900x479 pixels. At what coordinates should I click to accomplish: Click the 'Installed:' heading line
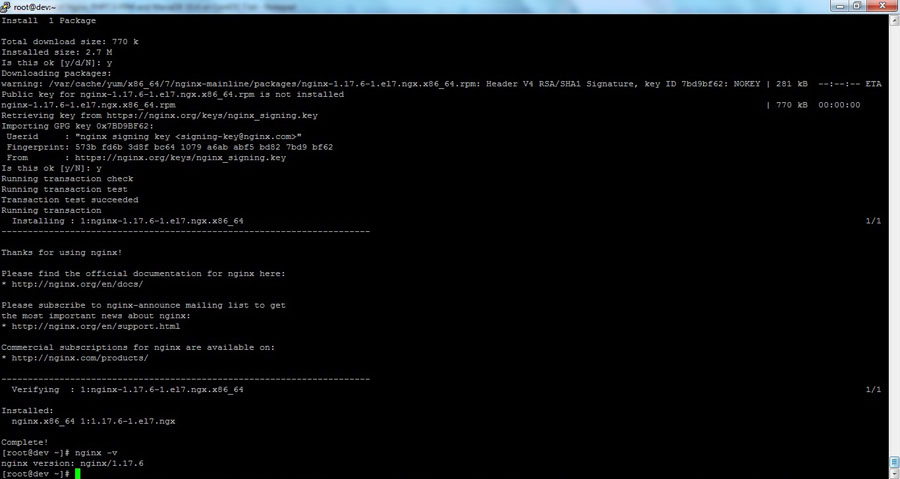point(27,411)
